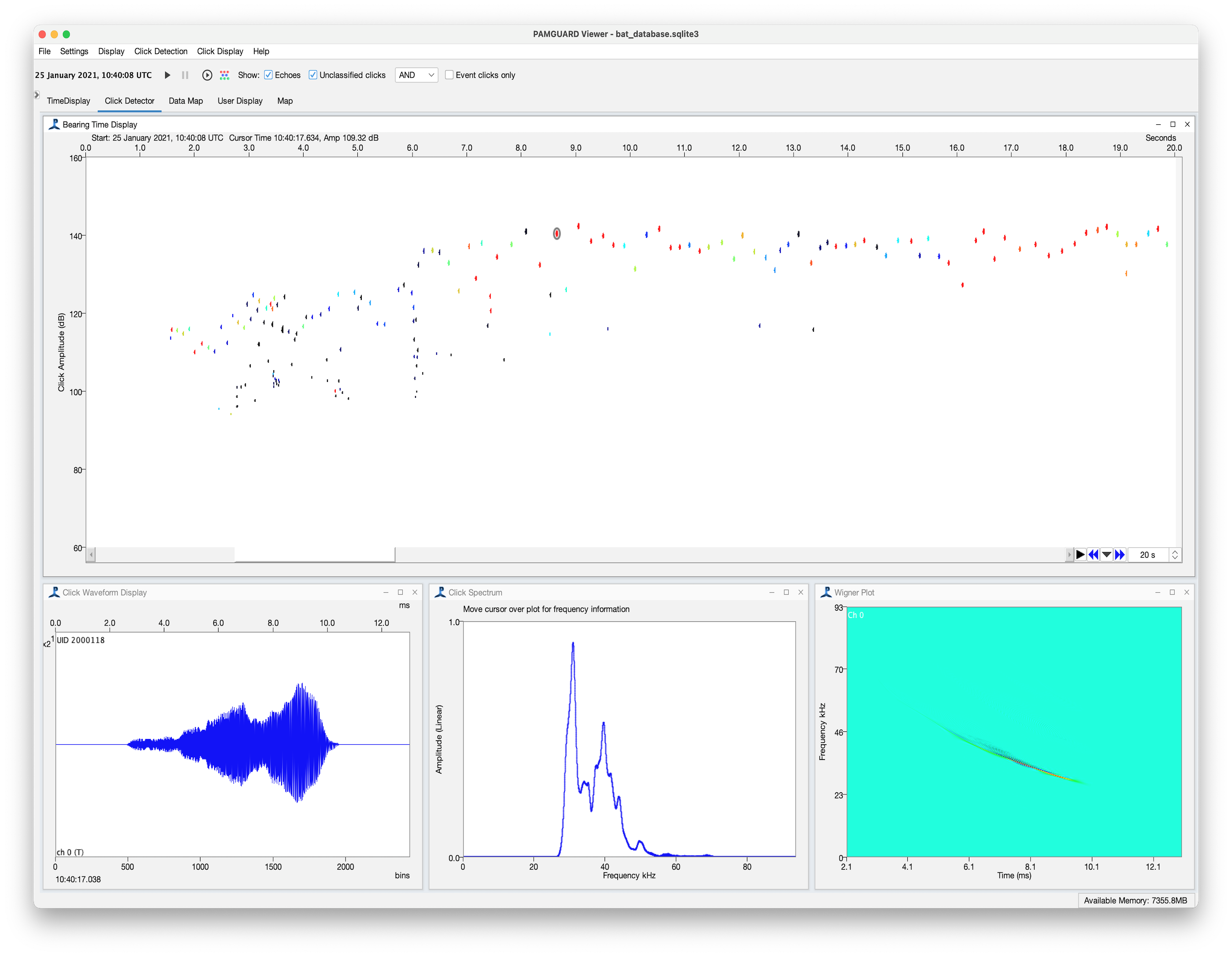Select the circled red click marker
The width and height of the screenshot is (1232, 957).
(557, 234)
